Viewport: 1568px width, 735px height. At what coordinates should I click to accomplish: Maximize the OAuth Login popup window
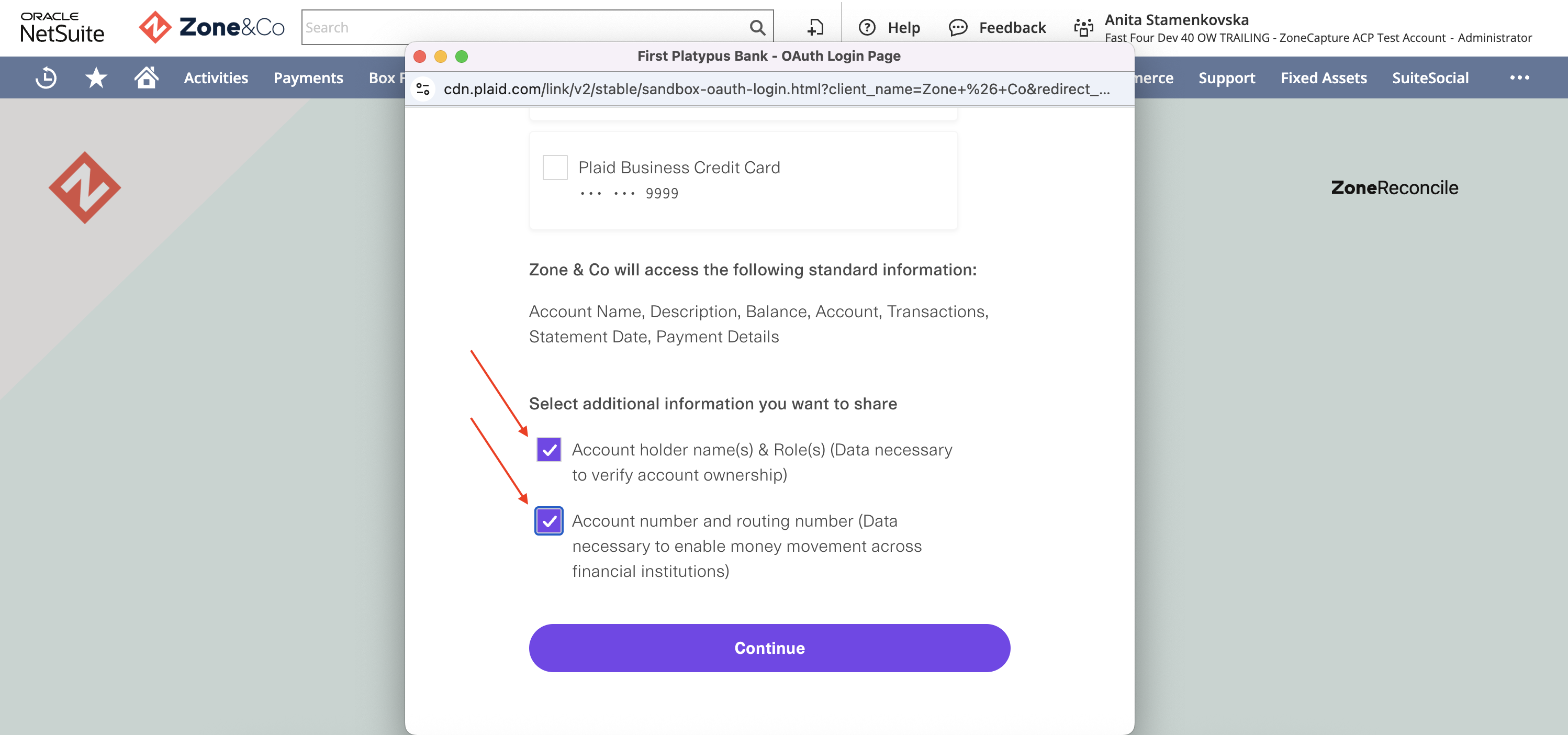[x=462, y=56]
